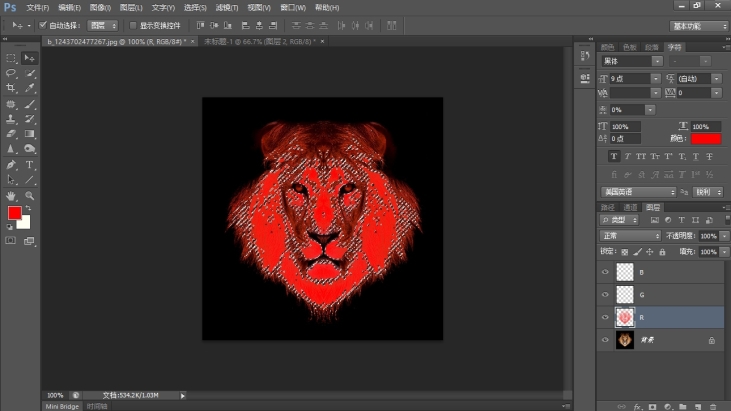This screenshot has width=731, height=411.
Task: Open the 正常 blend mode dropdown
Action: click(631, 236)
